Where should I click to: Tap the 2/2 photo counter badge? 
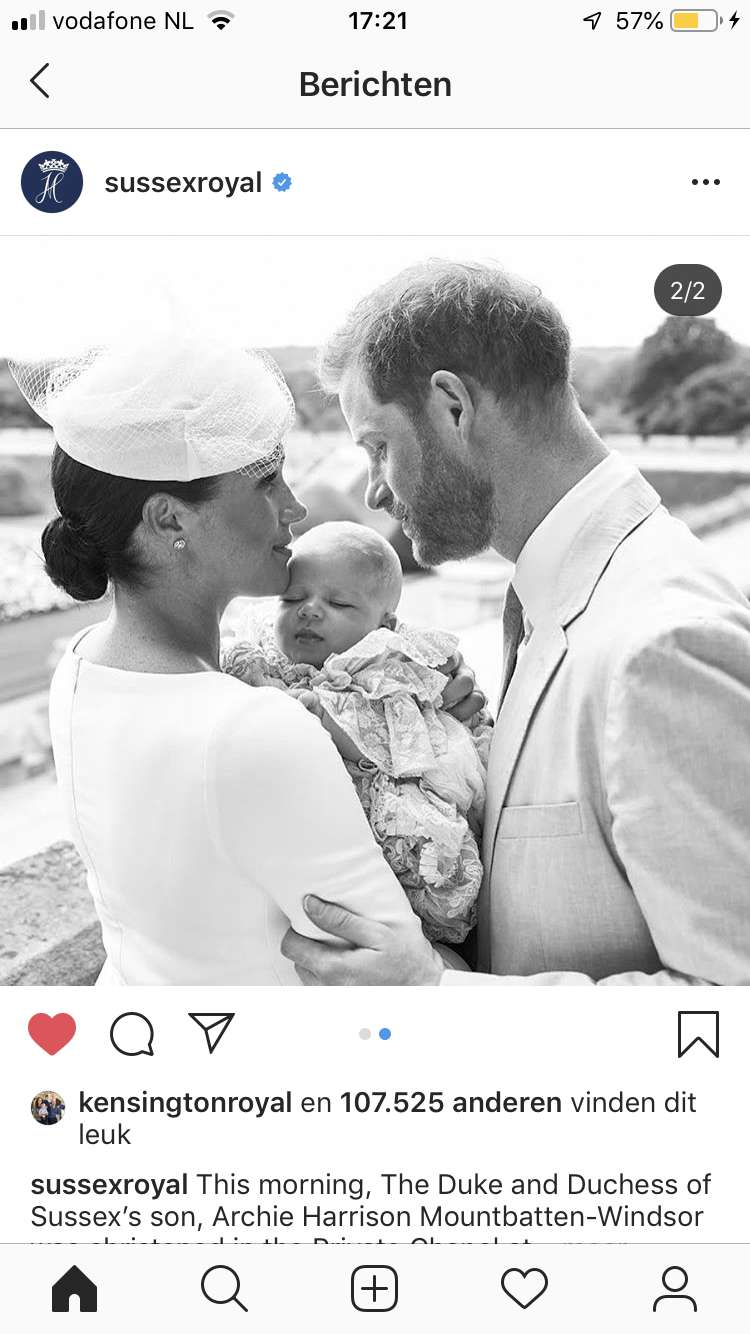click(688, 290)
